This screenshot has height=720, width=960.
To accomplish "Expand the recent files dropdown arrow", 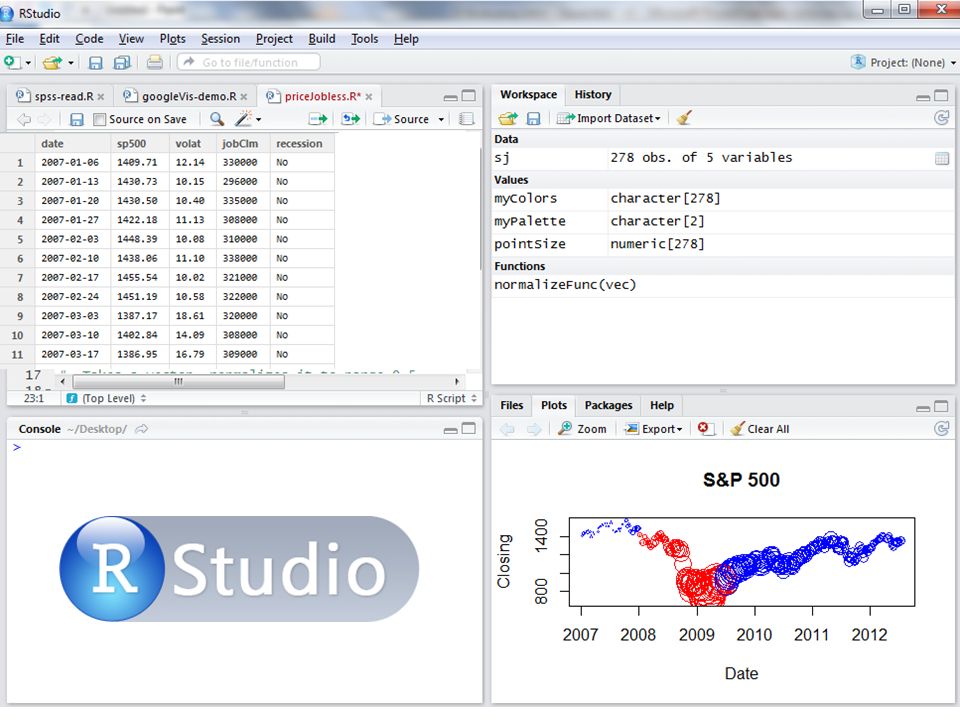I will [x=71, y=63].
